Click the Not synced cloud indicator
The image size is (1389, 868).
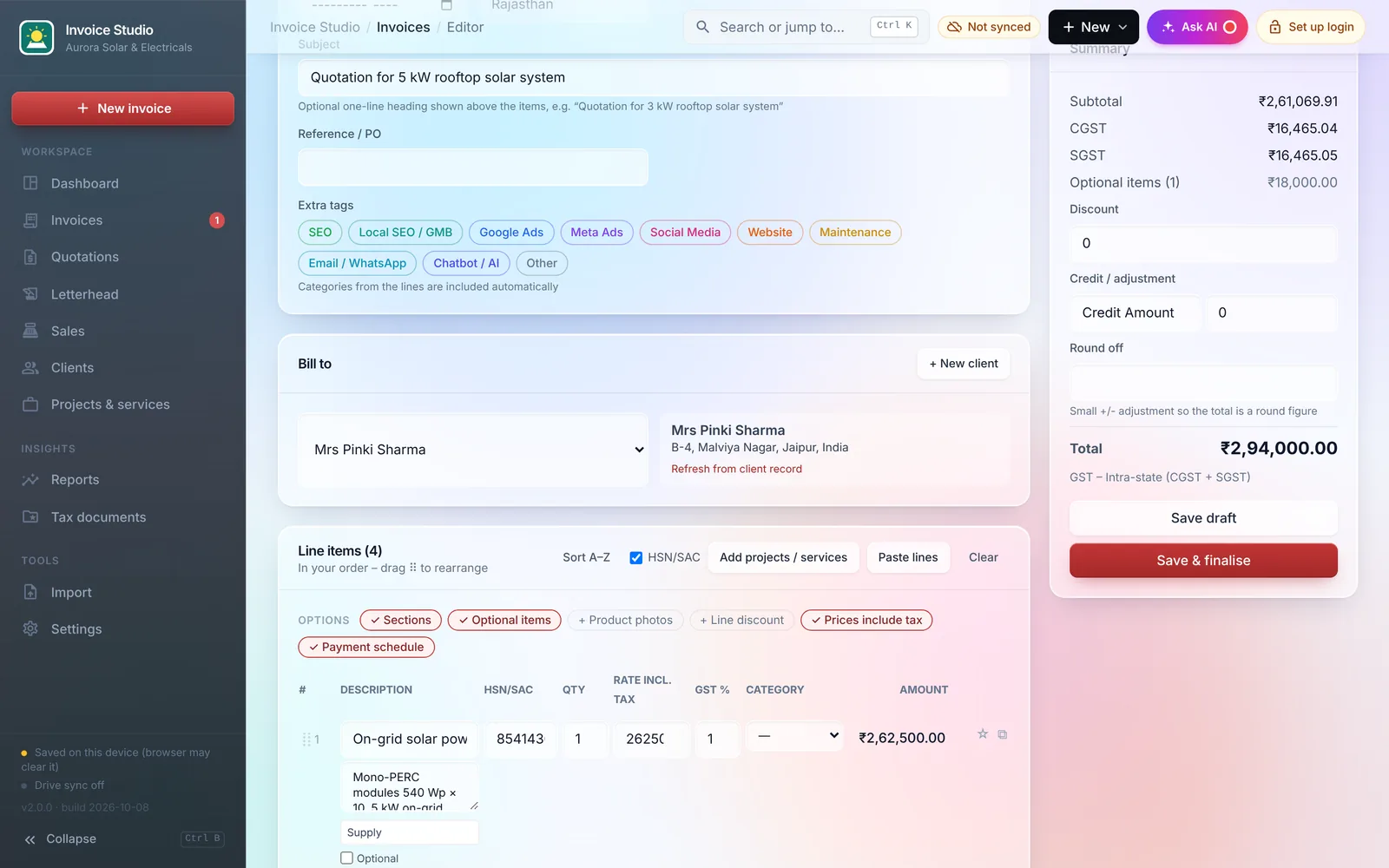pyautogui.click(x=989, y=27)
